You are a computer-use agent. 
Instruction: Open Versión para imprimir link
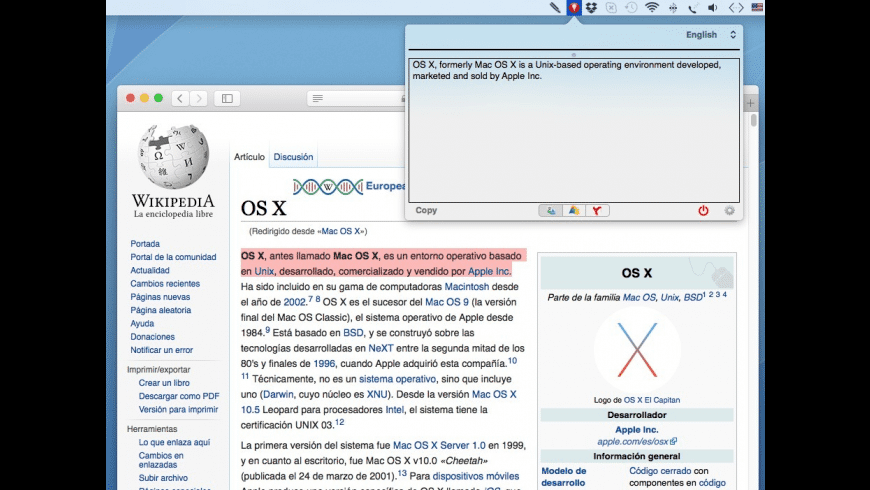coord(178,410)
